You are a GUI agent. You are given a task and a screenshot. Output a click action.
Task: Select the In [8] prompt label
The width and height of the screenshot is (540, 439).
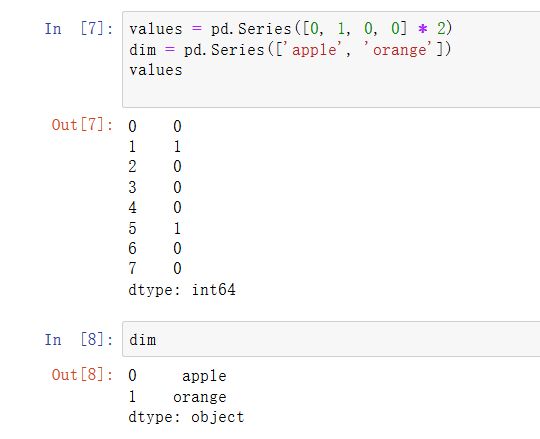(x=79, y=340)
